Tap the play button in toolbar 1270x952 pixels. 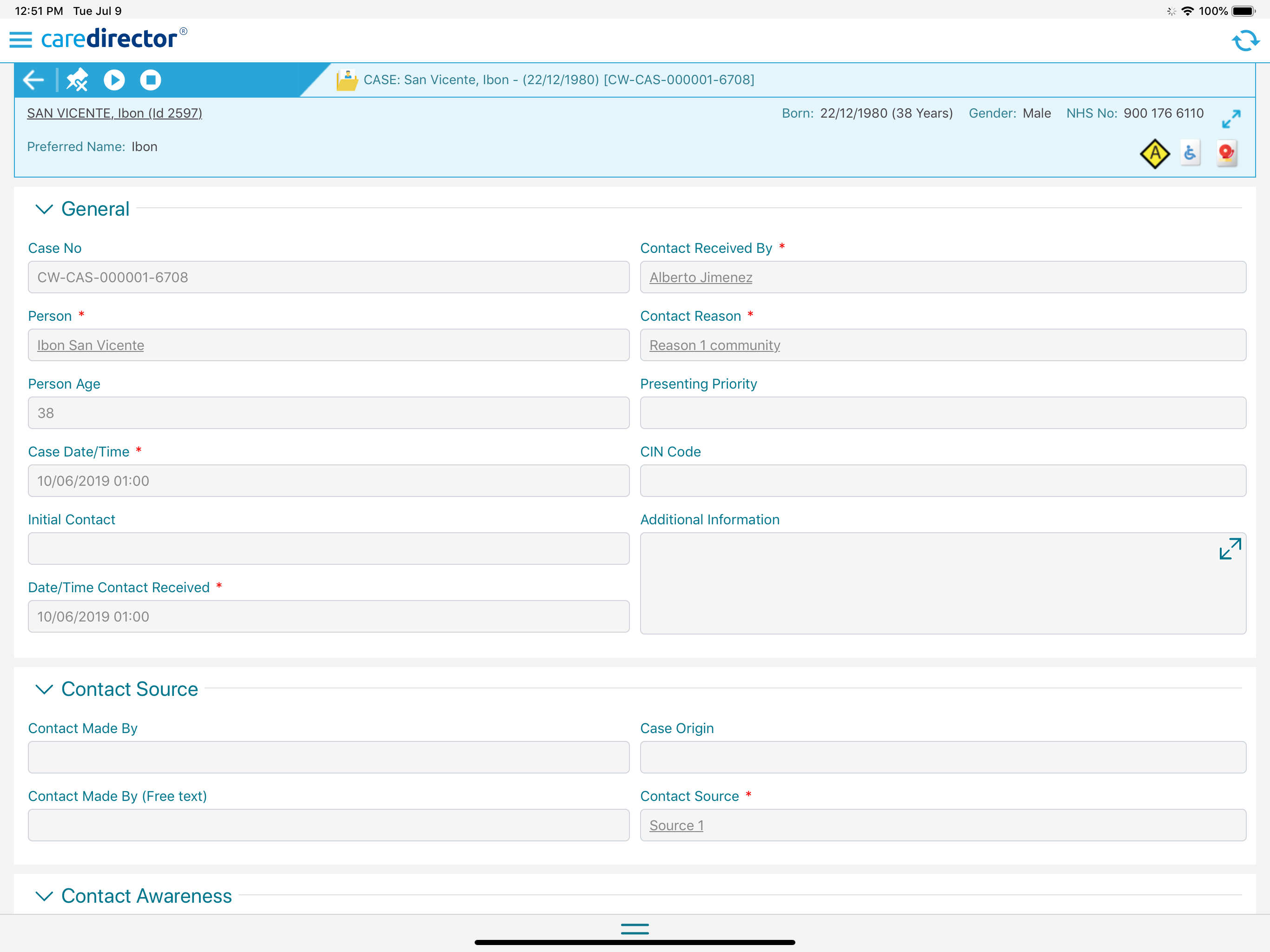click(x=114, y=80)
